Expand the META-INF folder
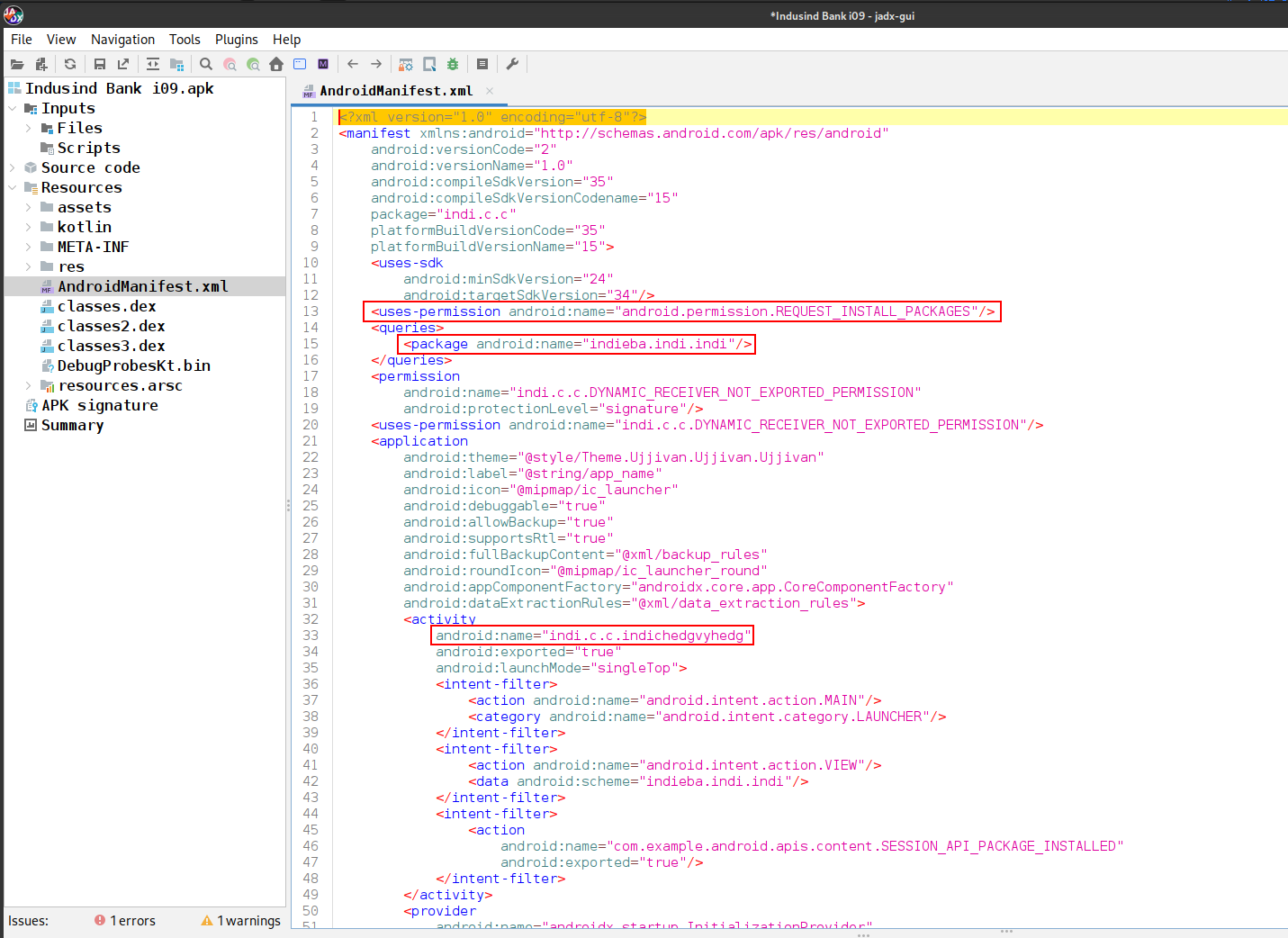 28,247
